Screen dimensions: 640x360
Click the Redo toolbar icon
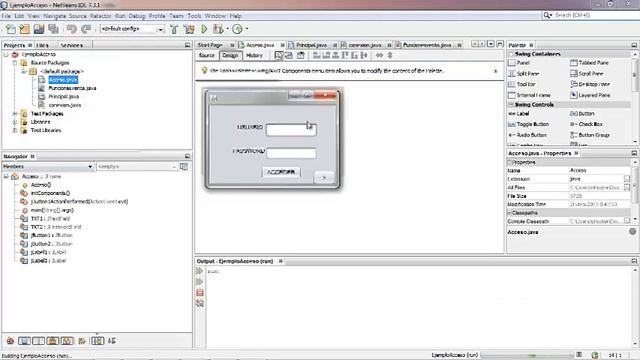86,29
